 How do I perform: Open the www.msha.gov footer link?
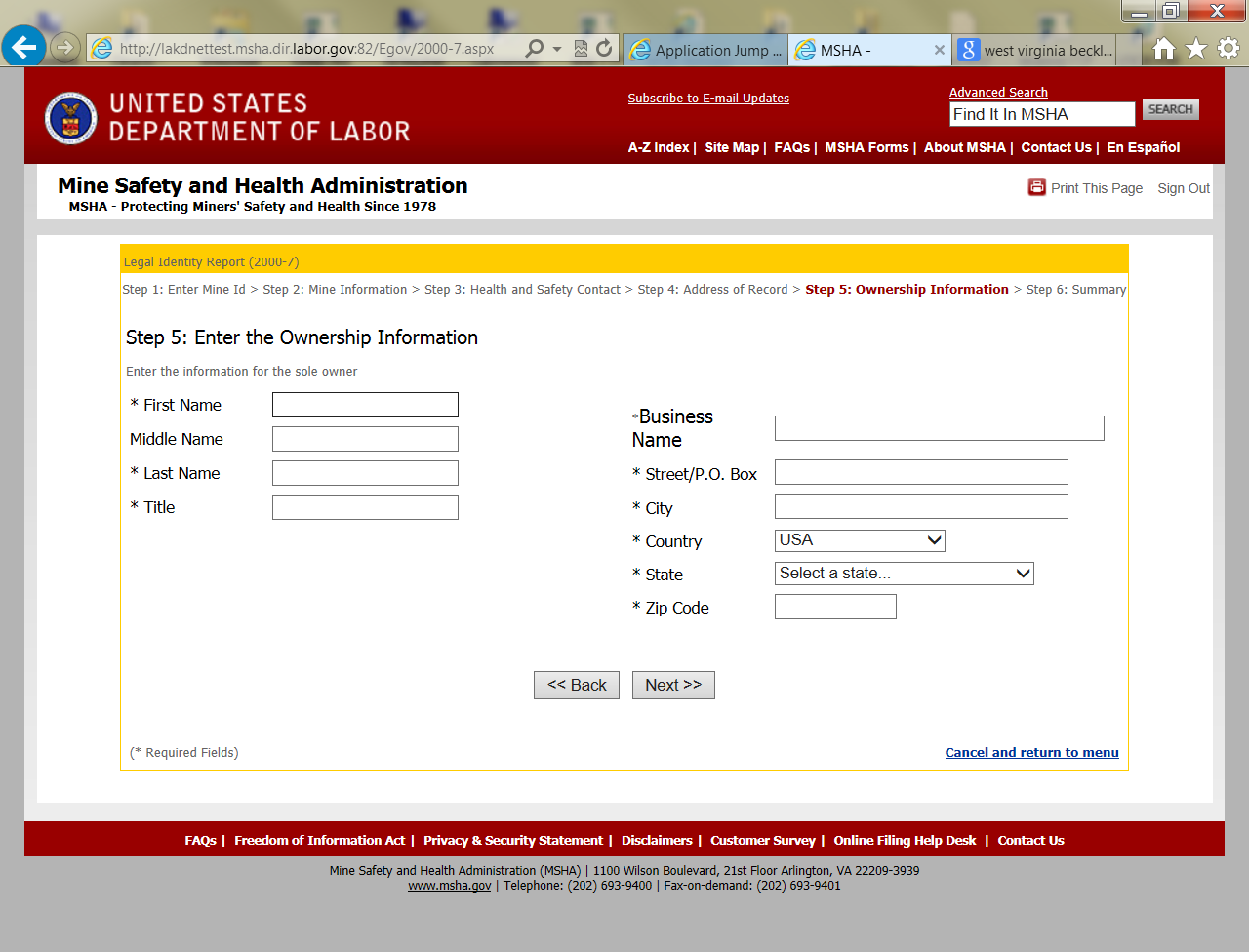(450, 886)
